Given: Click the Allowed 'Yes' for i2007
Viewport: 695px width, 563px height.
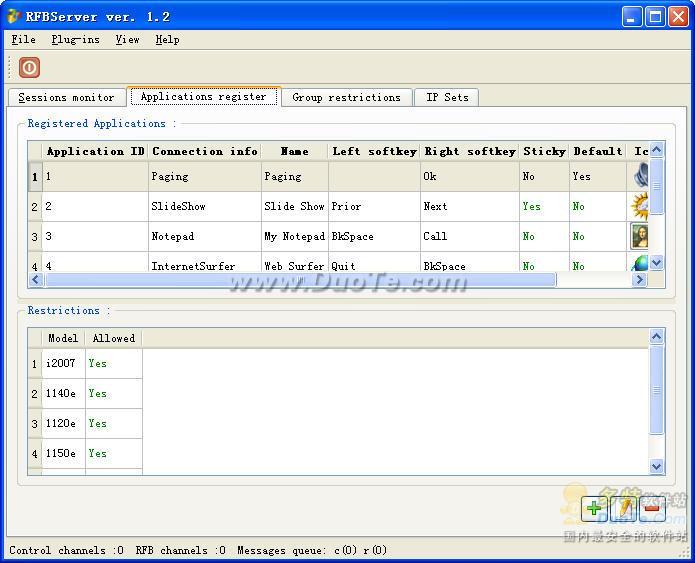Looking at the screenshot, I should [114, 364].
